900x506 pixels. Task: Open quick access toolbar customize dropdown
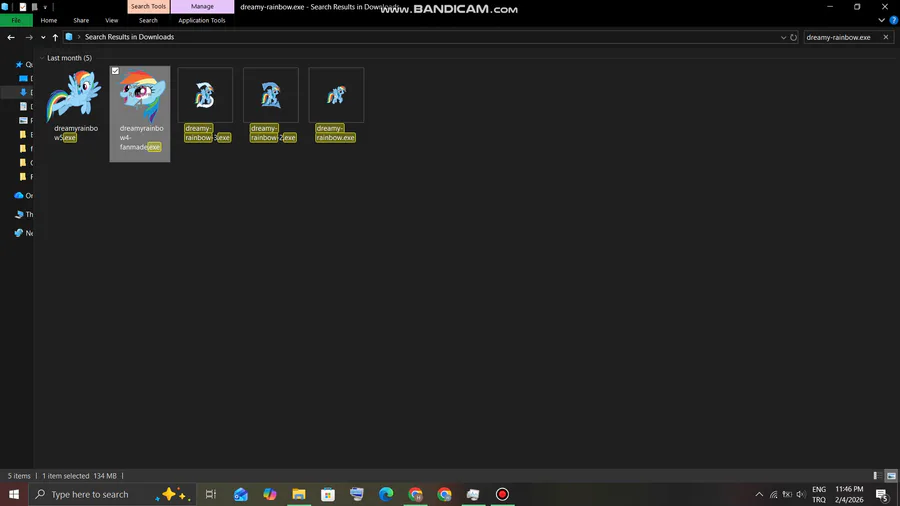(x=45, y=7)
